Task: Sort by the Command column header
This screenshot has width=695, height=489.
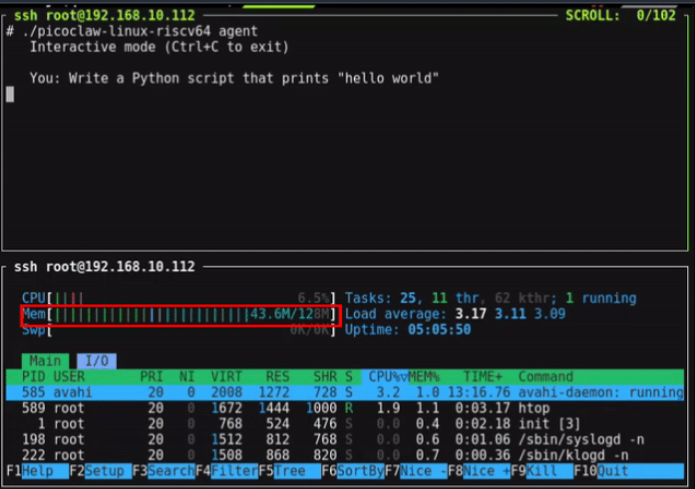Action: point(546,377)
